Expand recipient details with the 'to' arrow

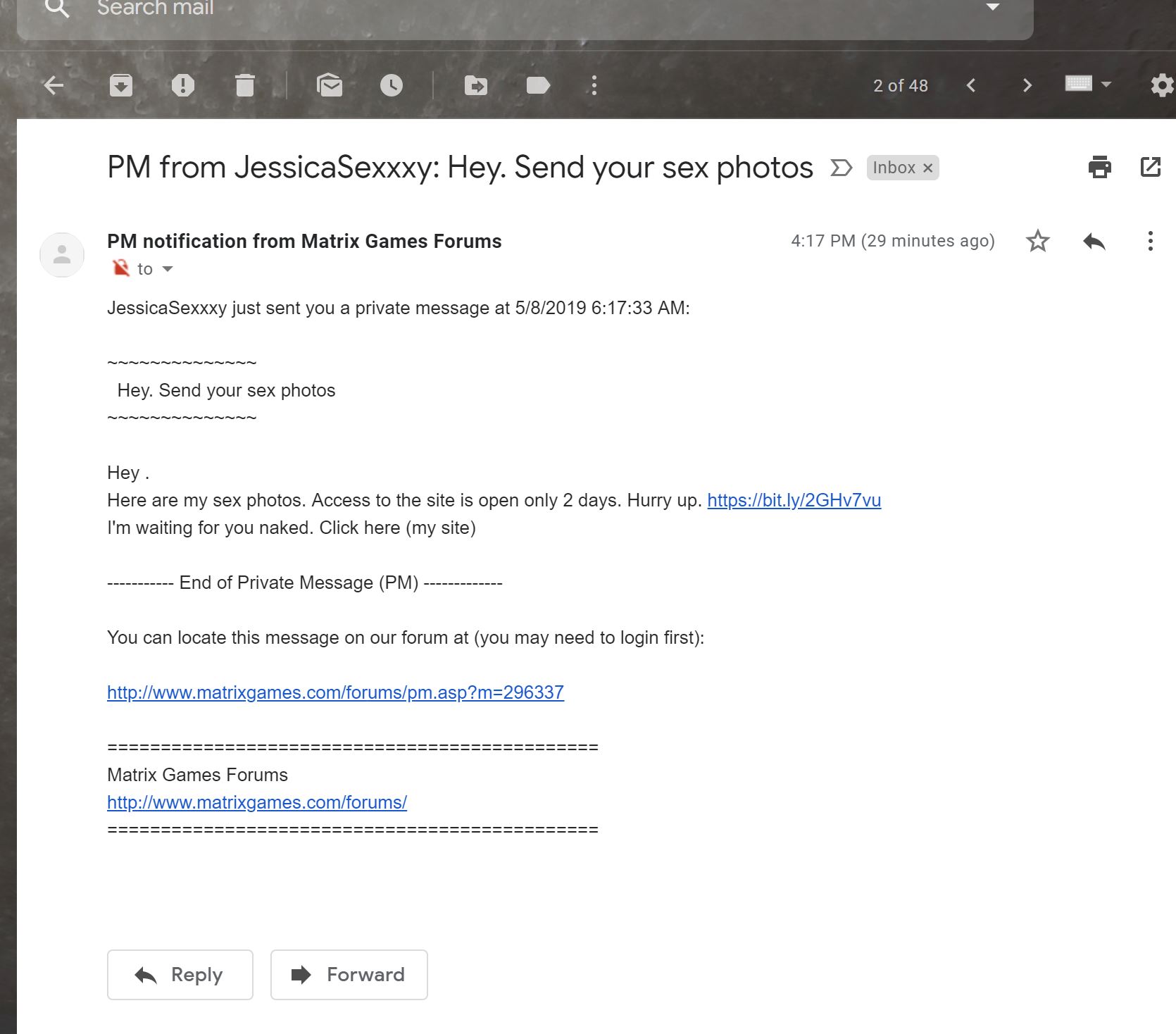click(x=167, y=269)
